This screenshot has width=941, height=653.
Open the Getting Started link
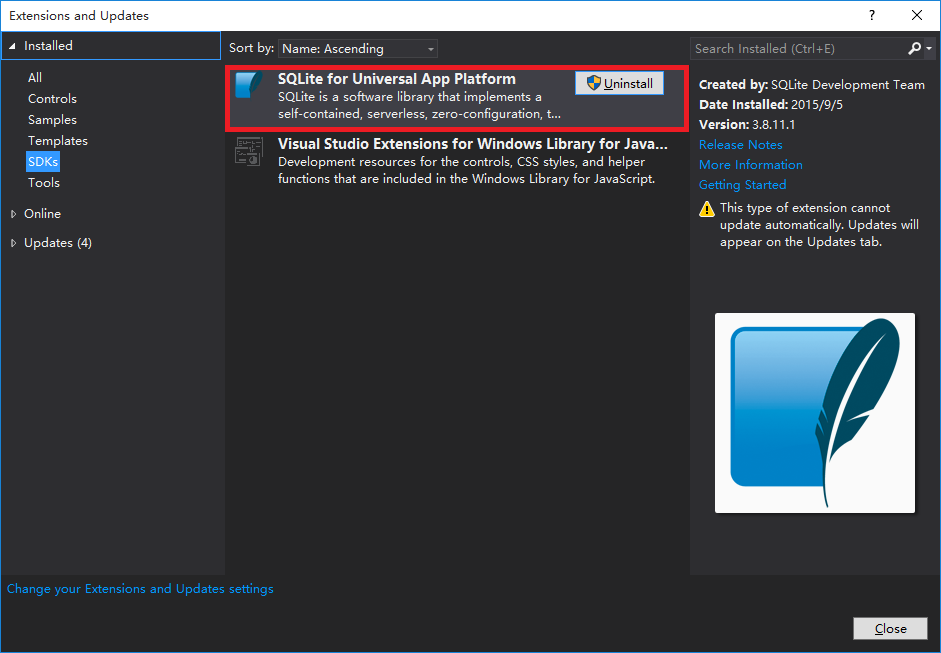742,185
